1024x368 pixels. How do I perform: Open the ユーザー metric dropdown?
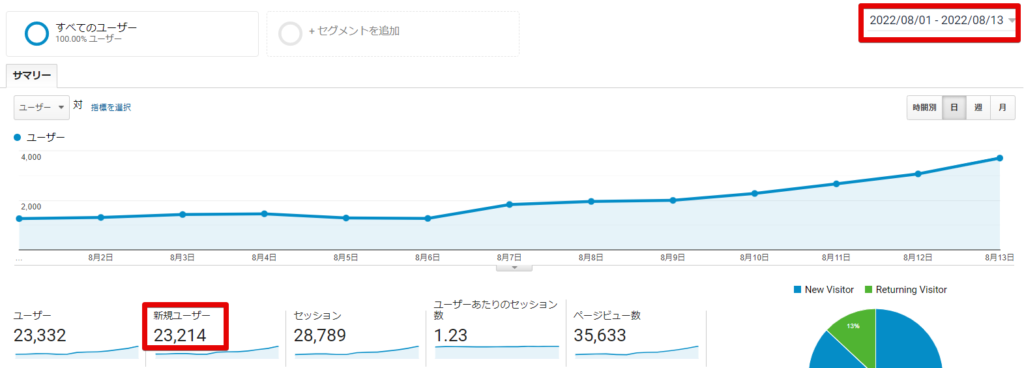(42, 107)
